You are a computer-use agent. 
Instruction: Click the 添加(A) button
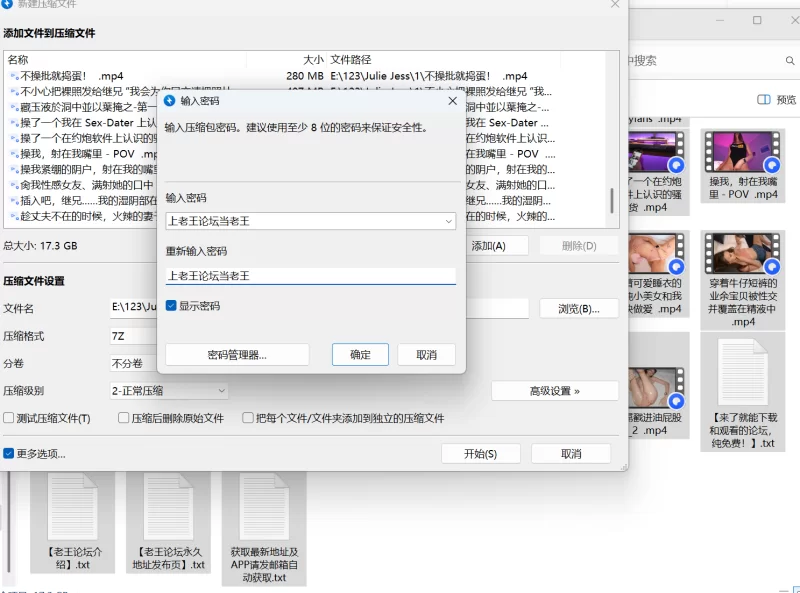pos(488,245)
